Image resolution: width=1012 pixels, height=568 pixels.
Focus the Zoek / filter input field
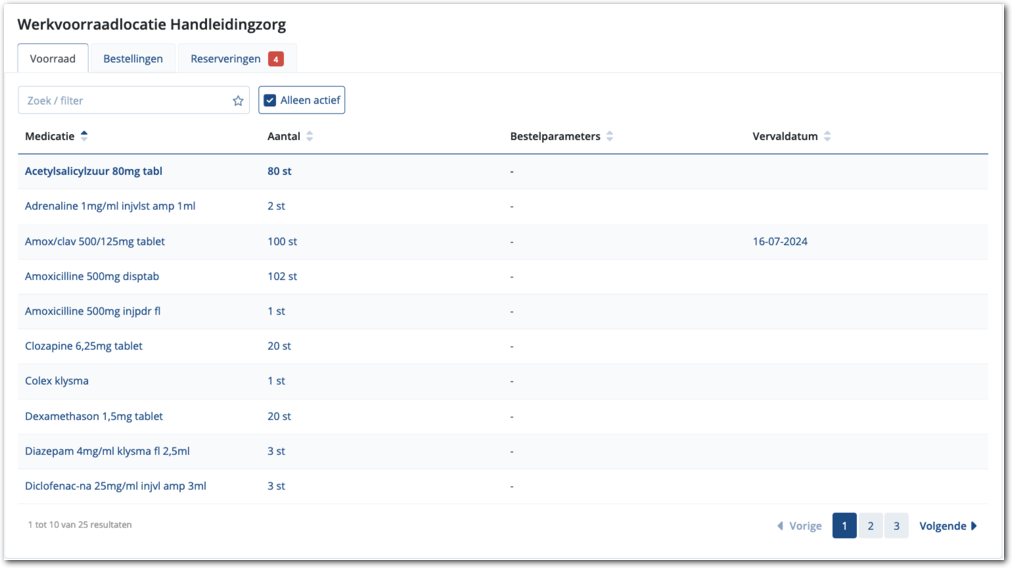tap(125, 101)
